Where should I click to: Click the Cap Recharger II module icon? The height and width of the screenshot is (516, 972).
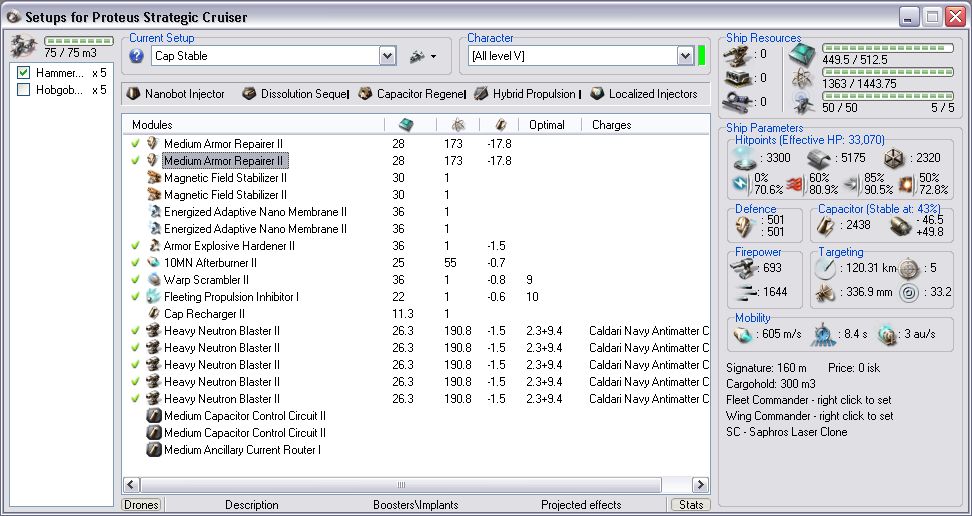(x=154, y=314)
